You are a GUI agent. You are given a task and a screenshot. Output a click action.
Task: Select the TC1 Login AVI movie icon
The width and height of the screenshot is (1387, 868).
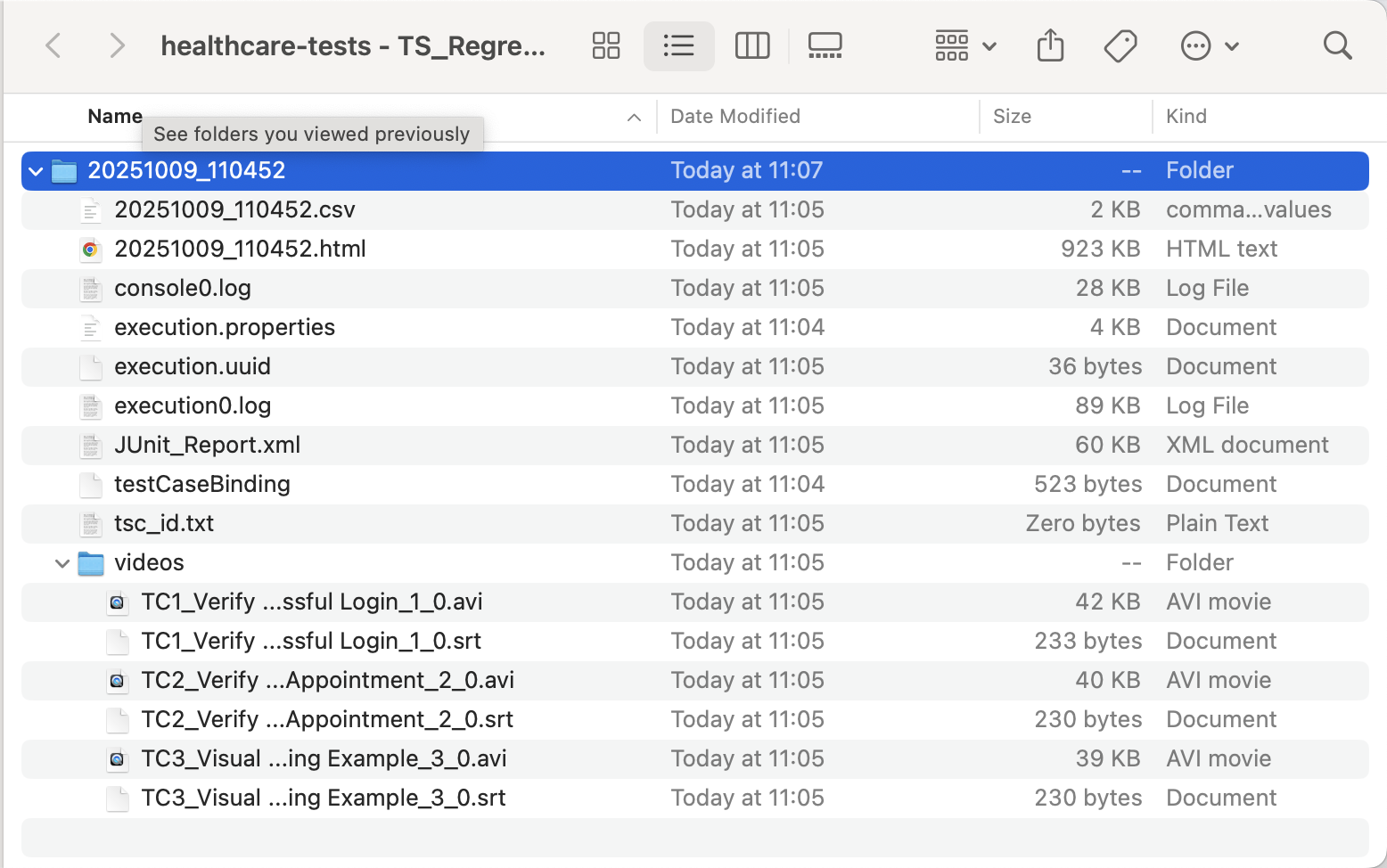click(117, 602)
